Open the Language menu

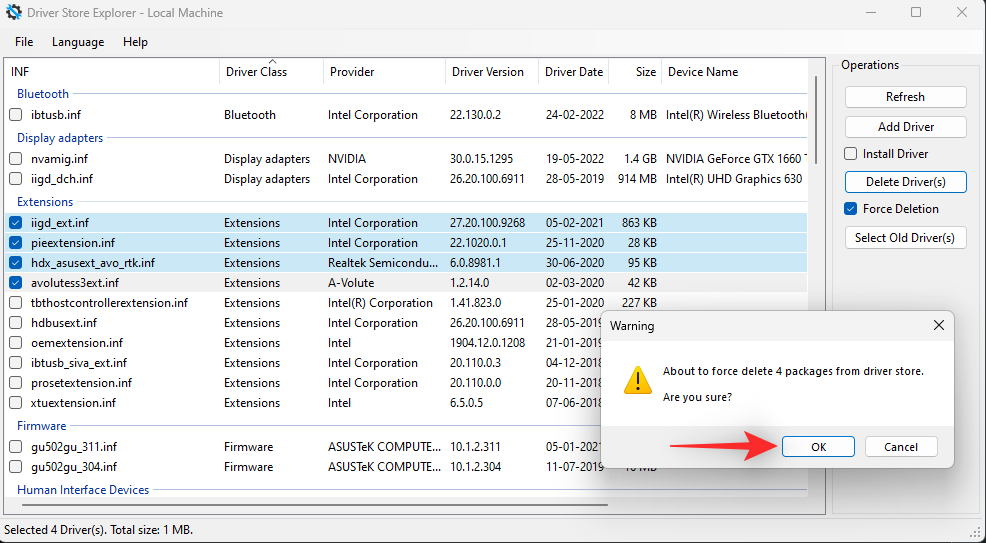78,42
